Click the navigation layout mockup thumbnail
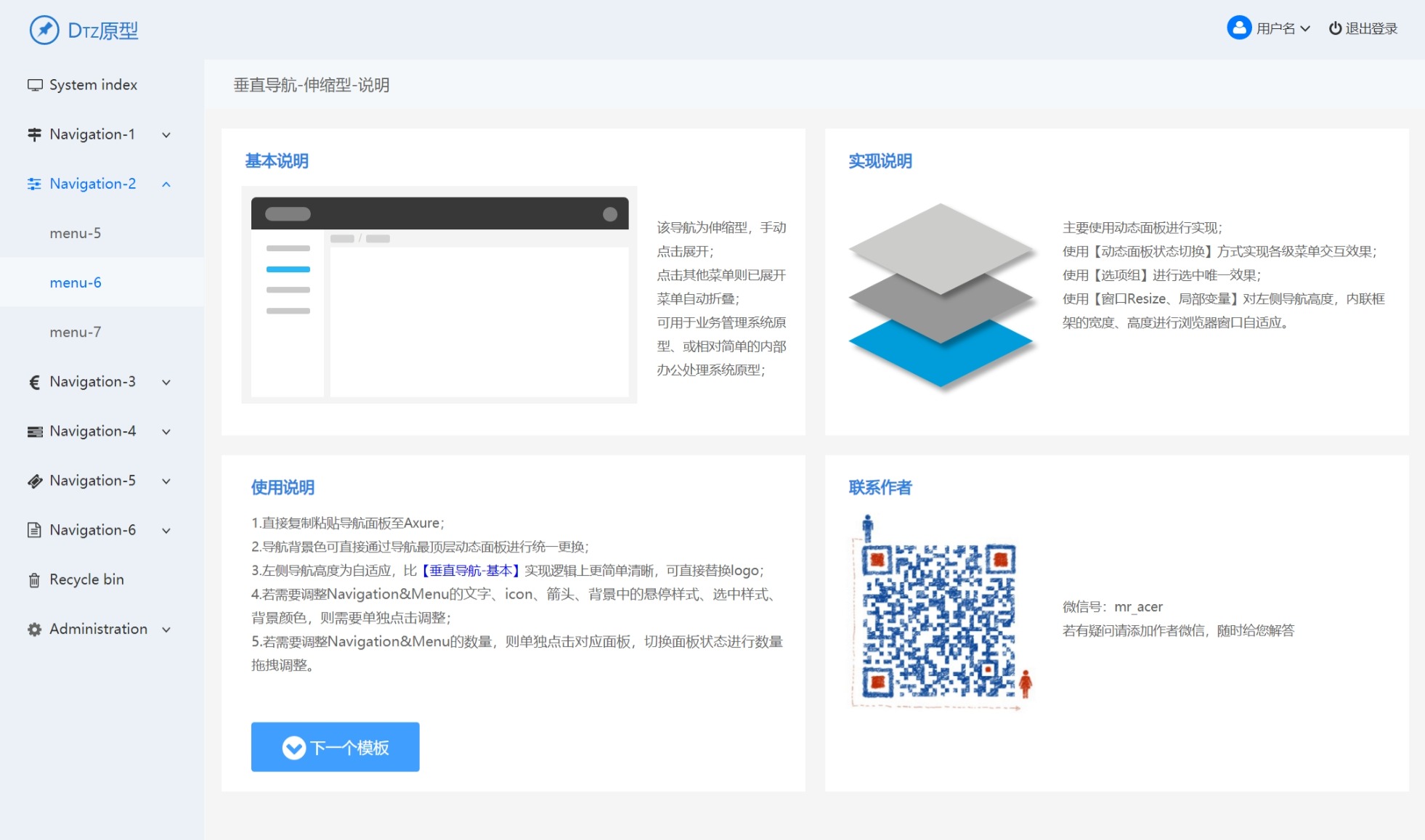 (439, 295)
